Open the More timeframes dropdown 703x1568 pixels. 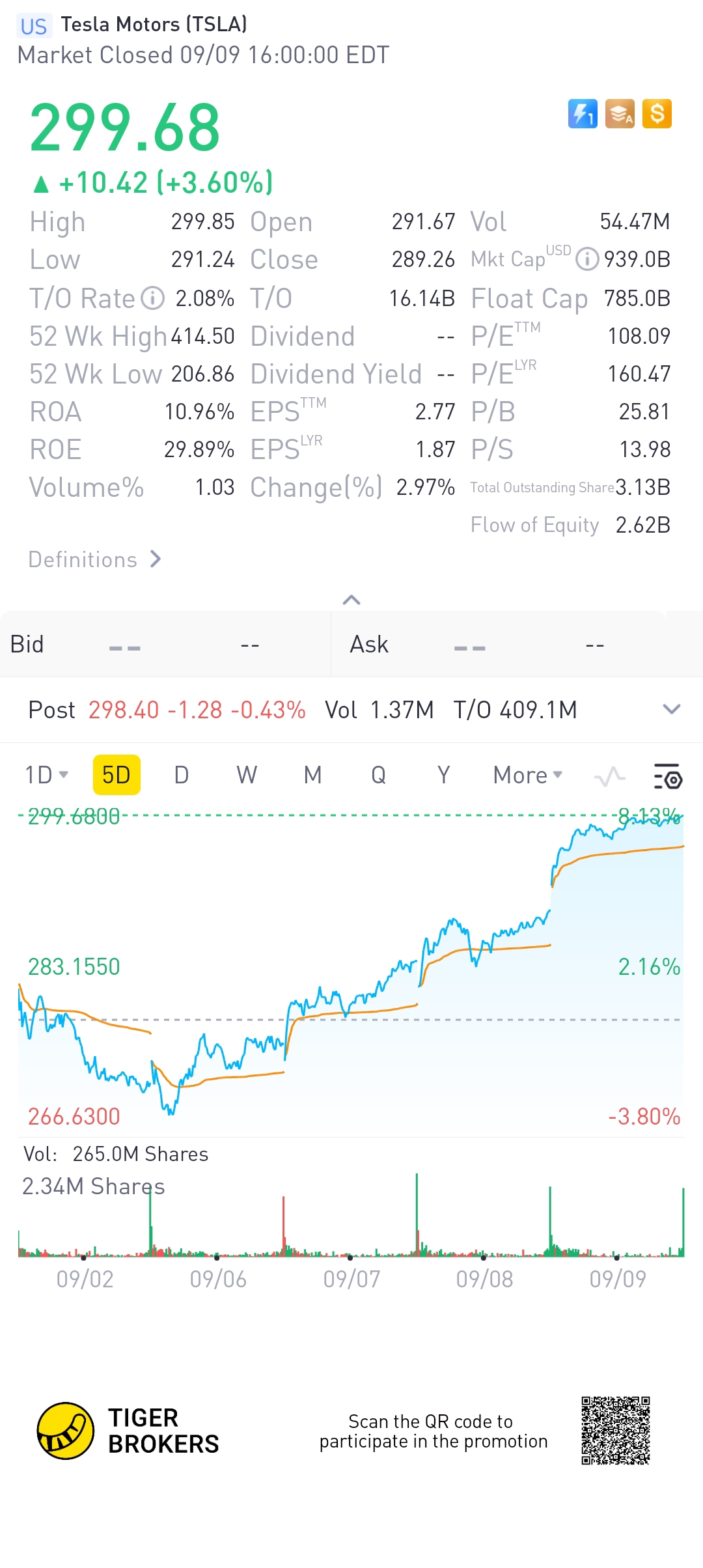point(527,775)
